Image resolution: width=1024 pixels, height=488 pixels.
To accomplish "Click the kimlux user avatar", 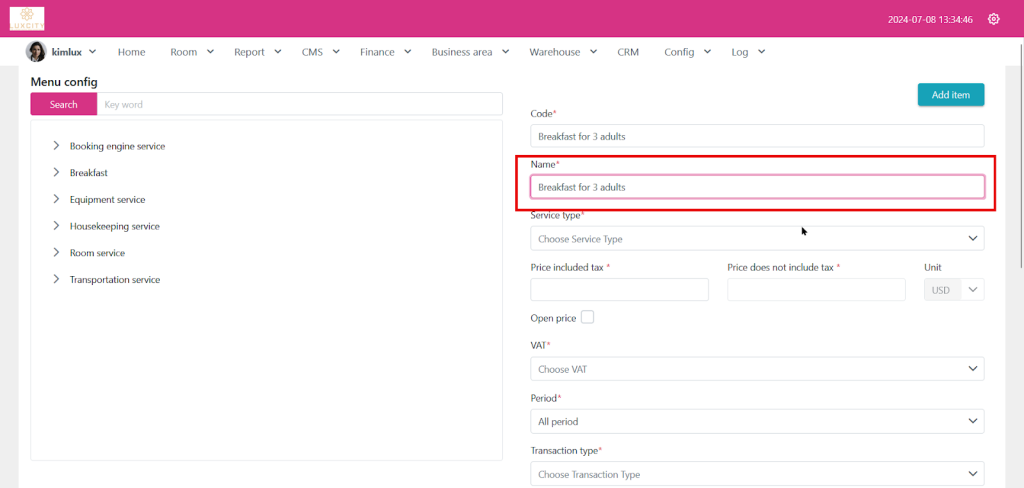I will click(x=35, y=52).
